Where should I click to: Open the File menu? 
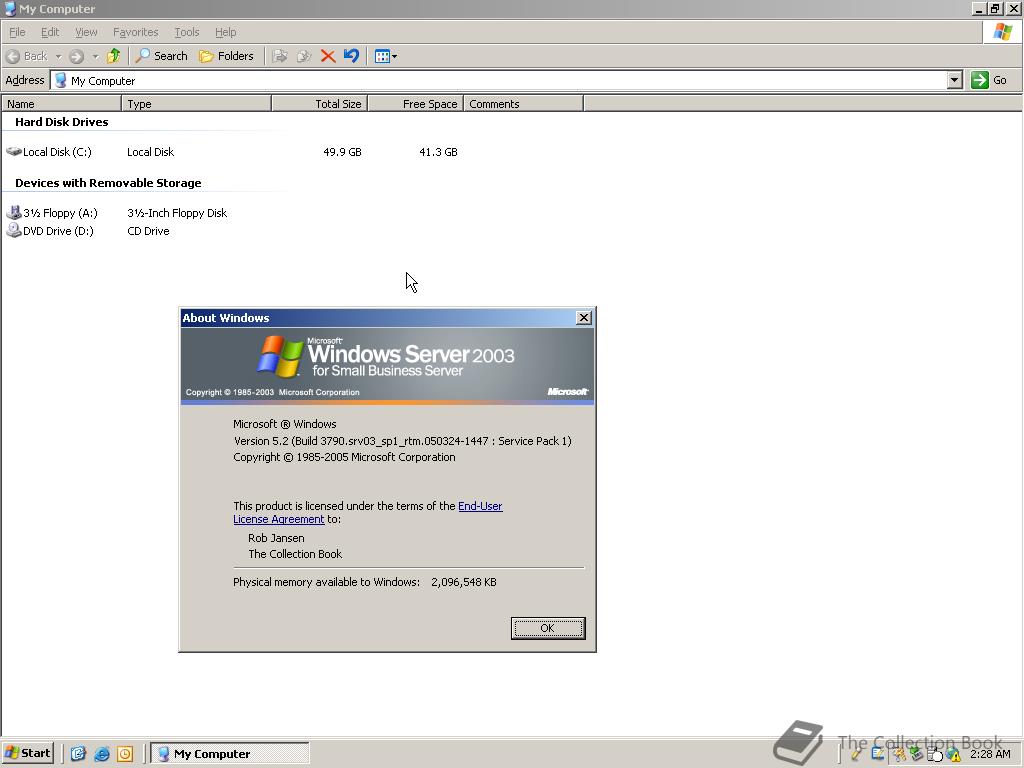(17, 32)
